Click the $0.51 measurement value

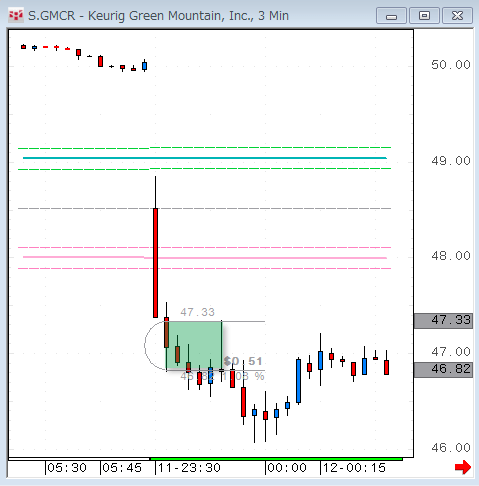click(243, 361)
